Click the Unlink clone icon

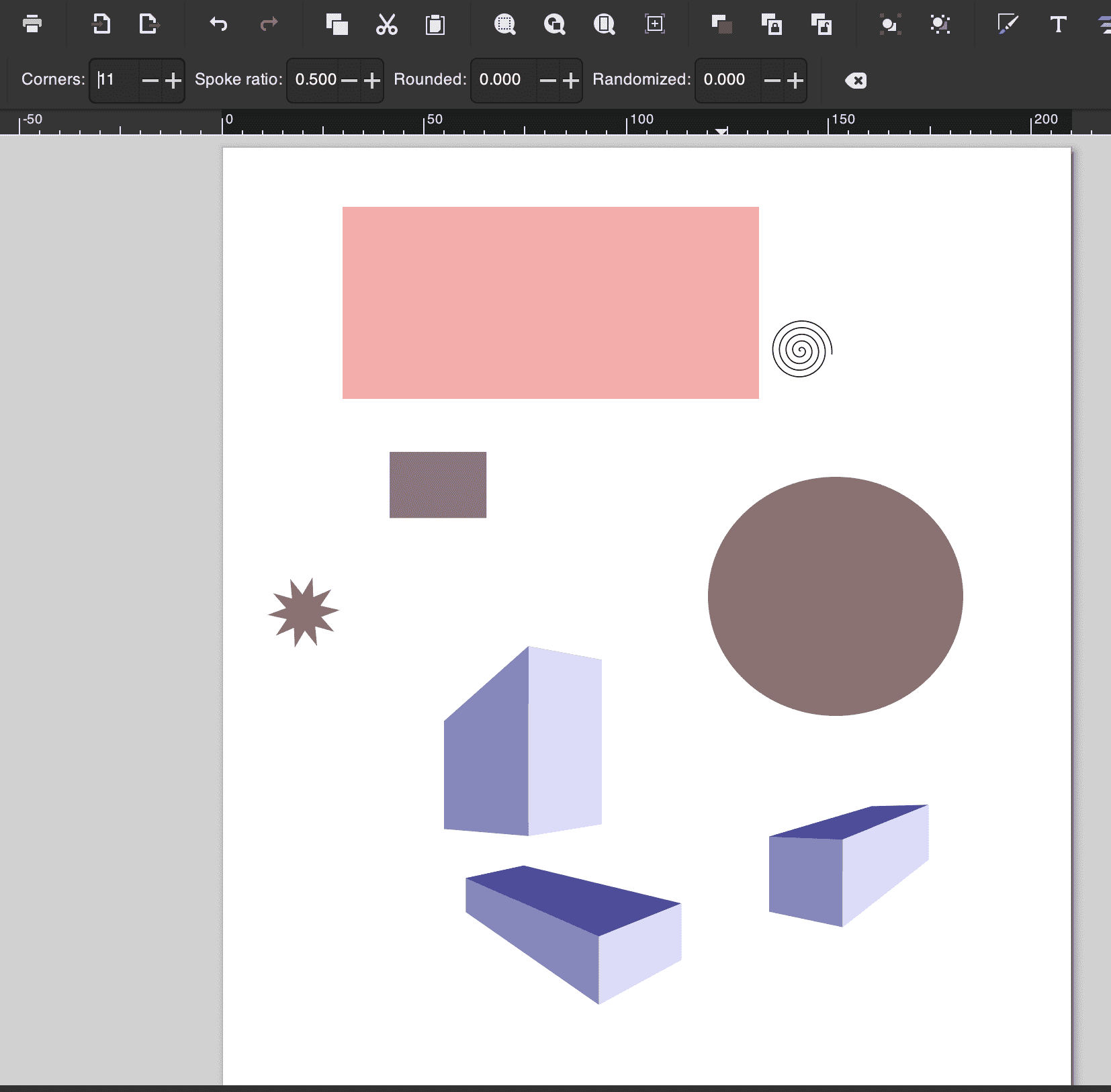click(821, 24)
